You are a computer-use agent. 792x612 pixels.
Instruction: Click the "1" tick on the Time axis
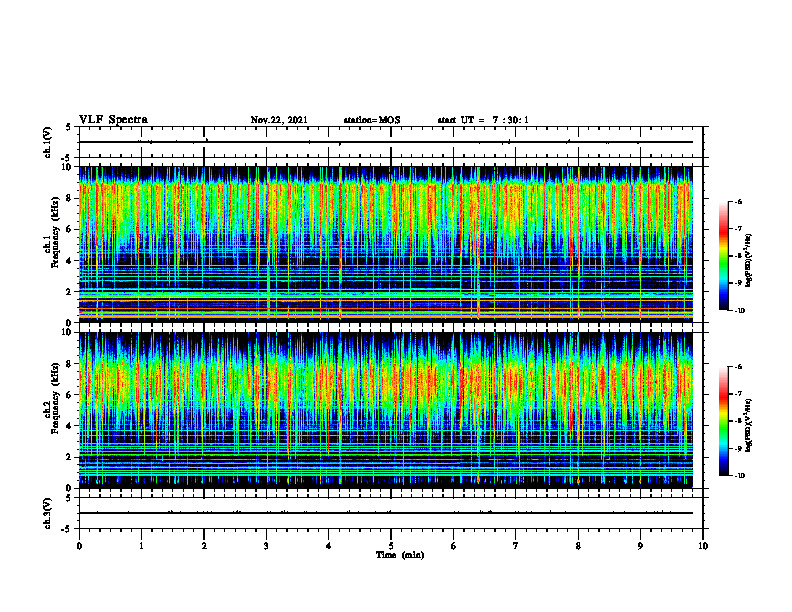click(x=141, y=546)
